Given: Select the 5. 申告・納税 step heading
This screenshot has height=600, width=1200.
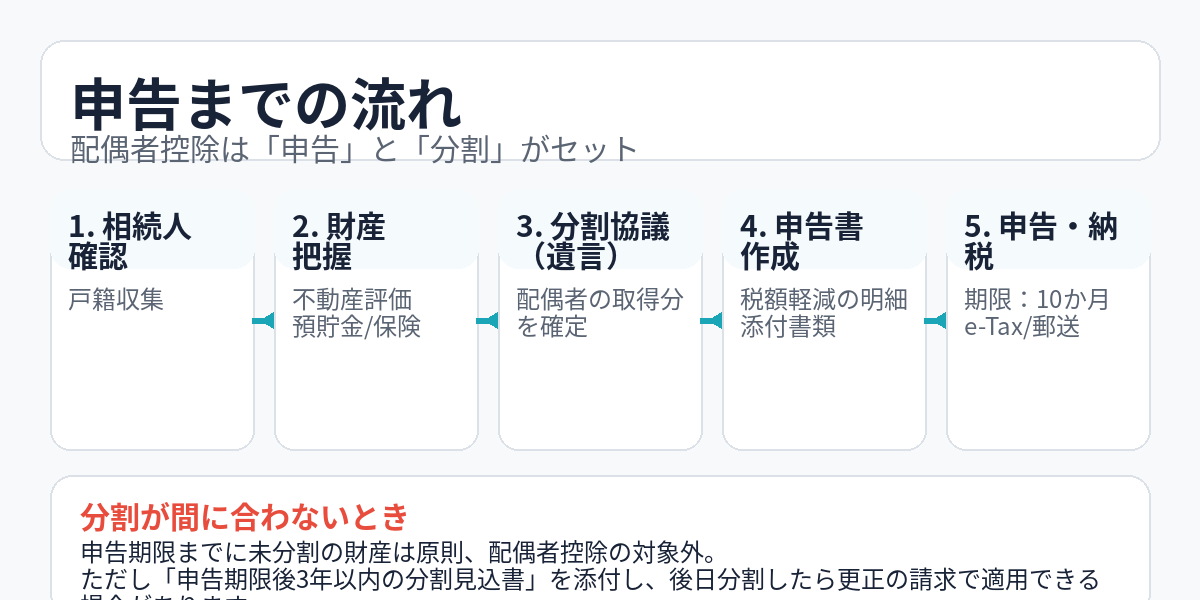Looking at the screenshot, I should 1040,241.
